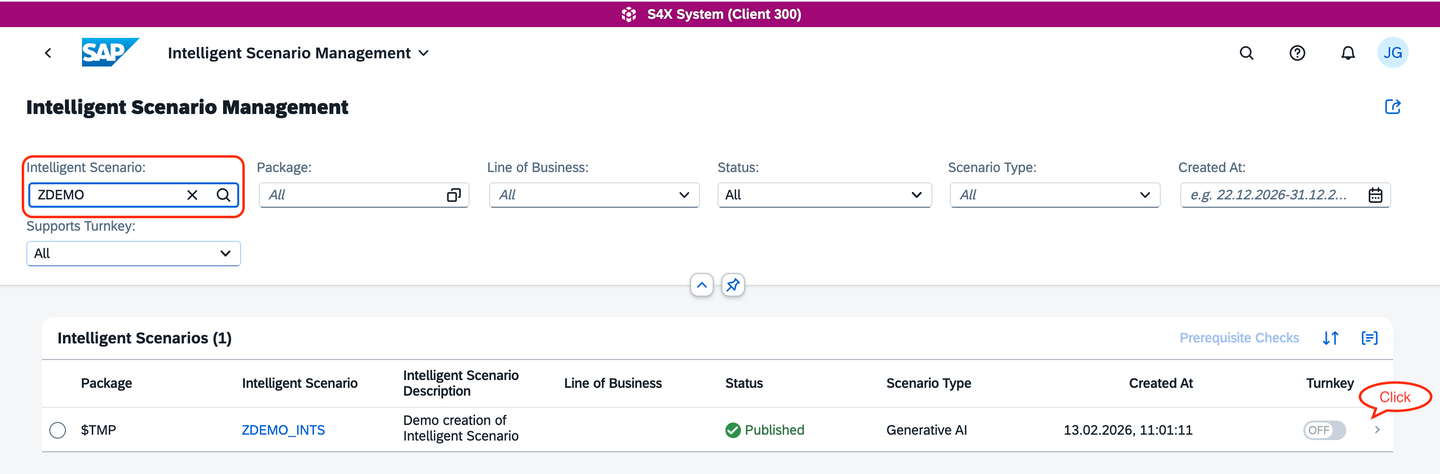Toggle the Turnkey OFF switch
This screenshot has width=1440, height=474.
pos(1324,430)
